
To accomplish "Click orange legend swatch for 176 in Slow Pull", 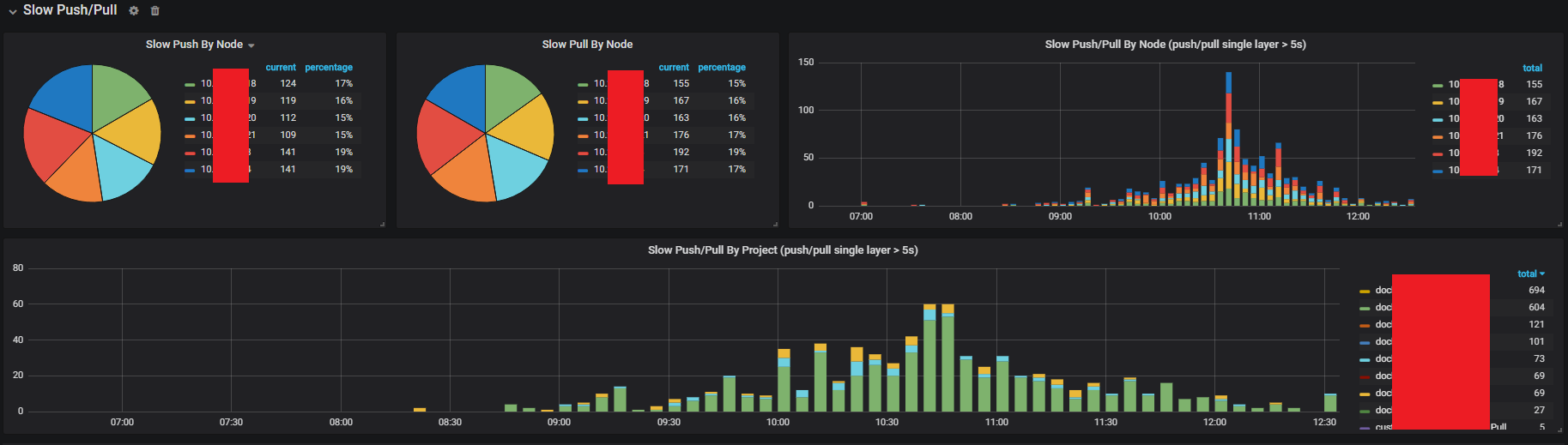I will coord(583,135).
